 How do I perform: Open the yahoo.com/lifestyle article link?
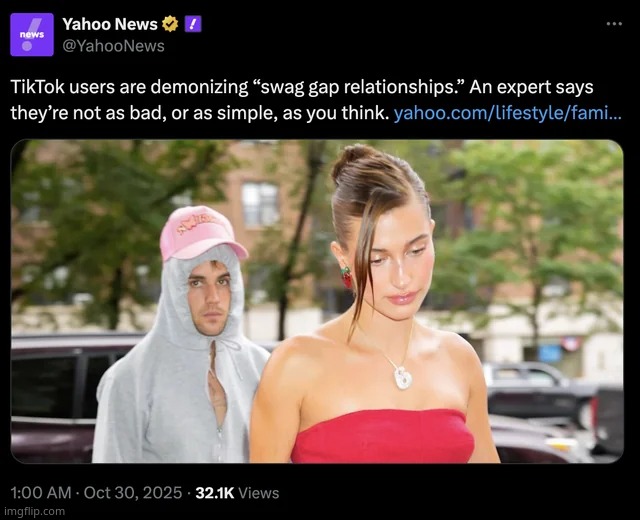(507, 113)
